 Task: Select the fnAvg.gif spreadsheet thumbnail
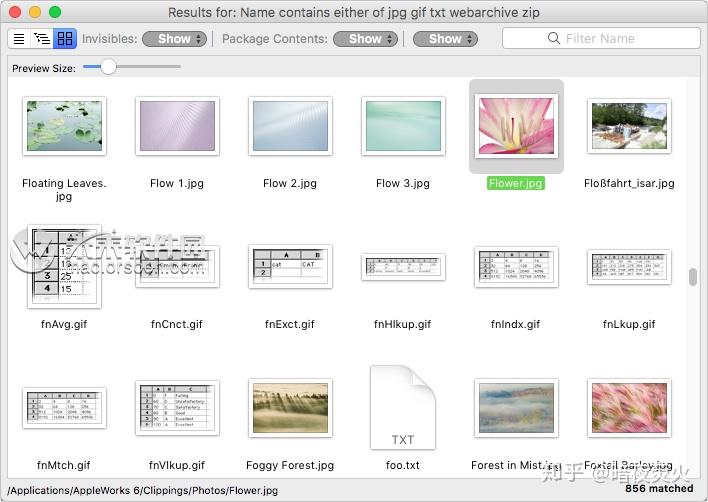pyautogui.click(x=64, y=266)
